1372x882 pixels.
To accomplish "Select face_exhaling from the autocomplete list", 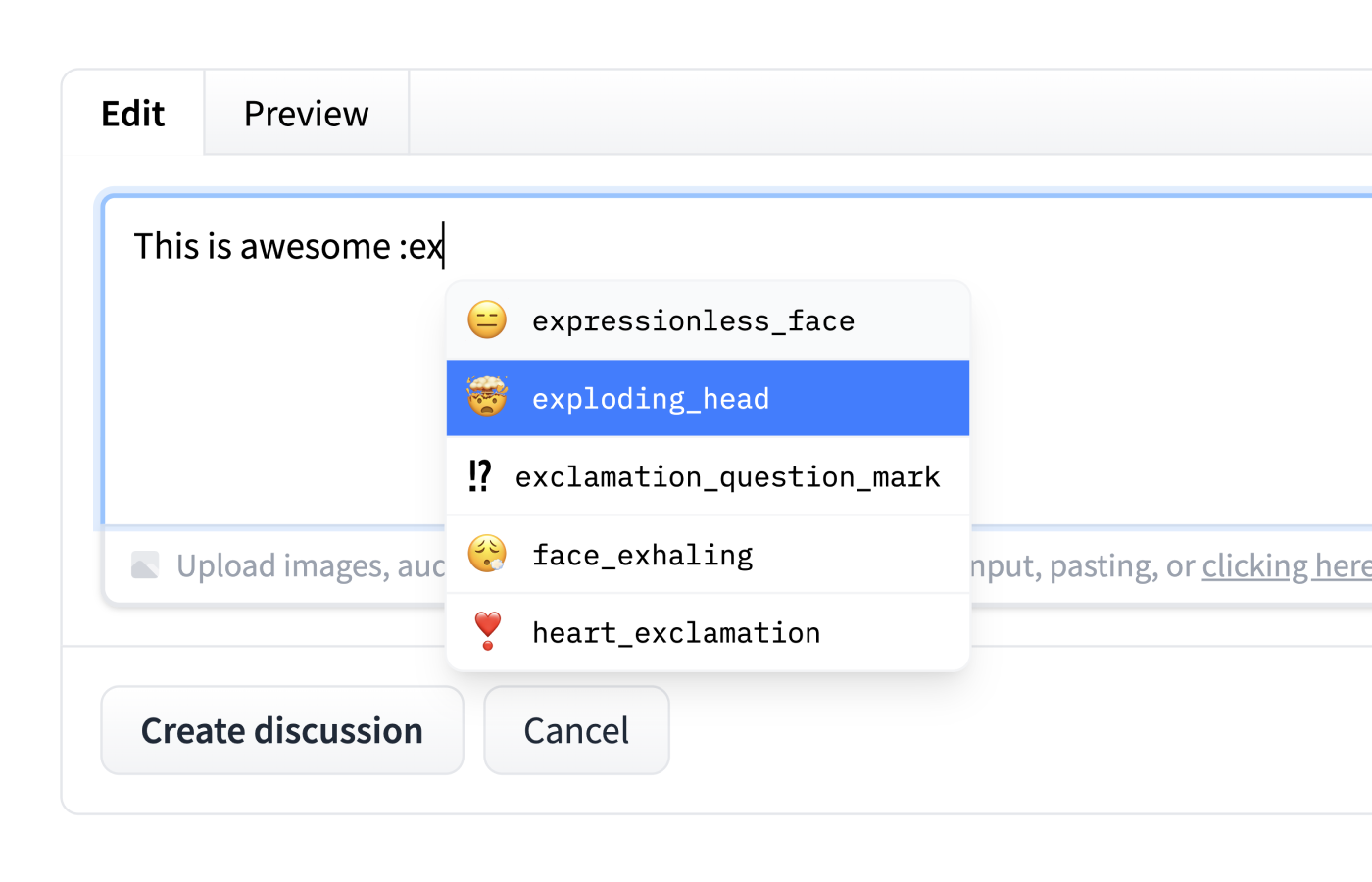I will (x=642, y=556).
